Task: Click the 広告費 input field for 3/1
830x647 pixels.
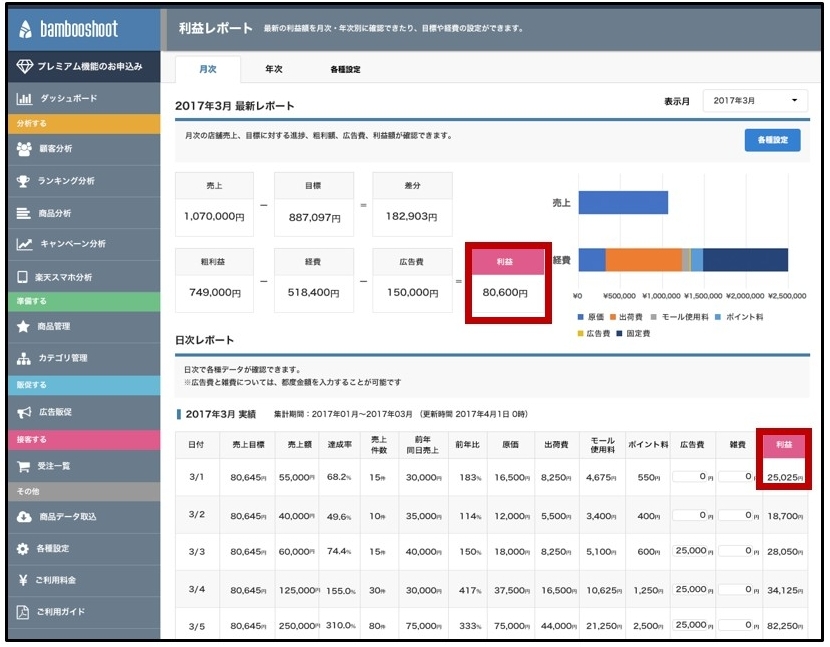Action: 690,477
